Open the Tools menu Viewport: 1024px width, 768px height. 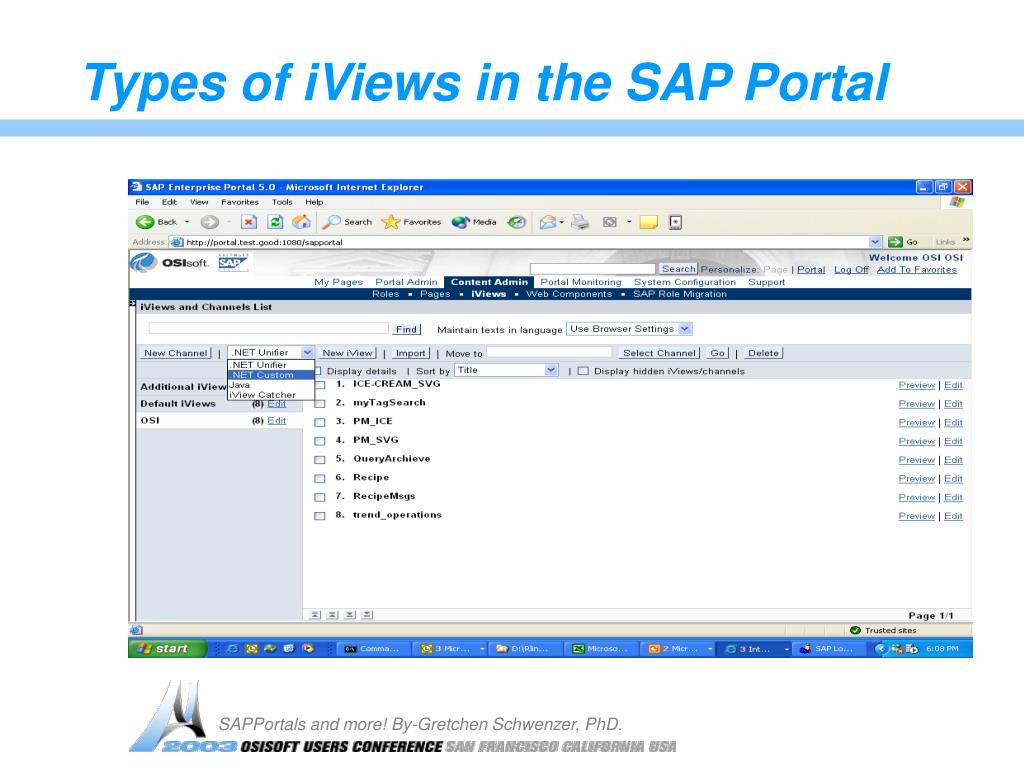282,202
